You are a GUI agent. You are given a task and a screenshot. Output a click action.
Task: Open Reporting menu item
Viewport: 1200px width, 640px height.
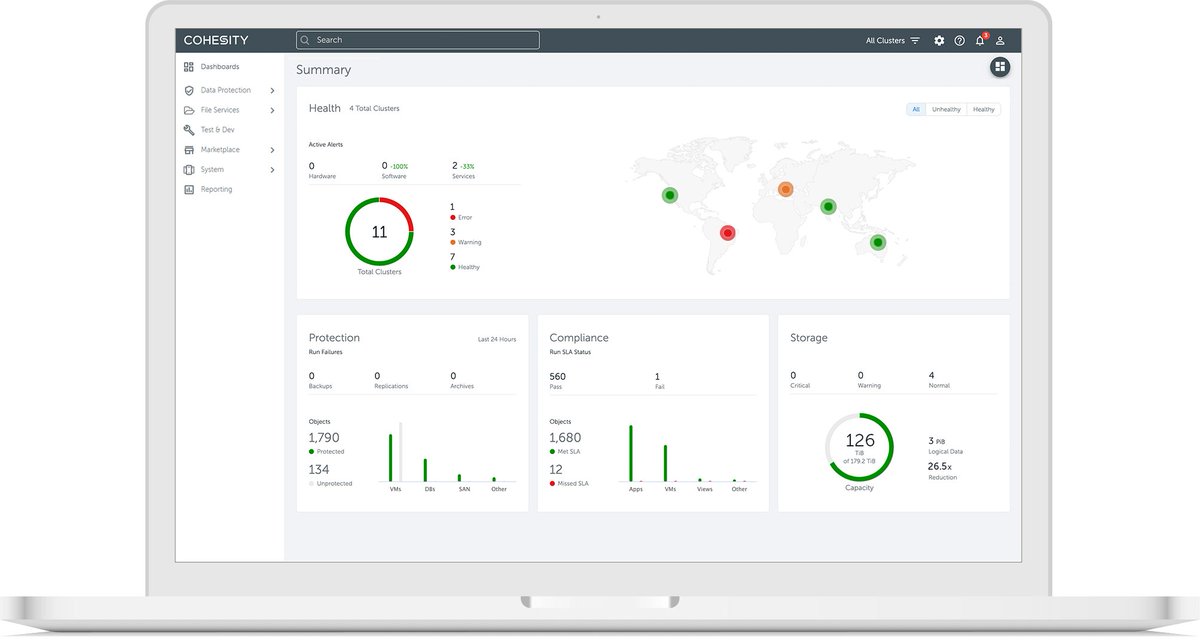coord(216,189)
